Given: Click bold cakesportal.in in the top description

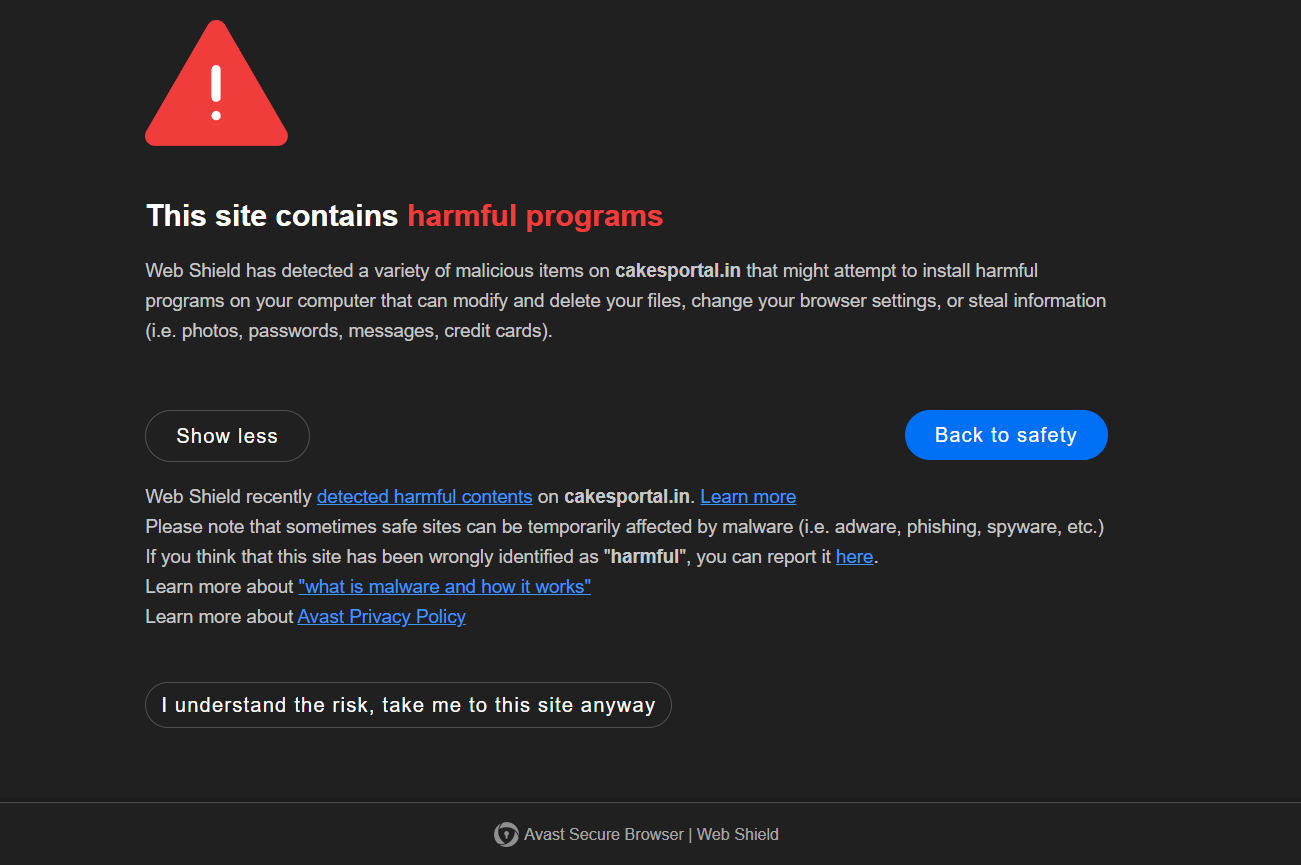Looking at the screenshot, I should click(x=678, y=271).
